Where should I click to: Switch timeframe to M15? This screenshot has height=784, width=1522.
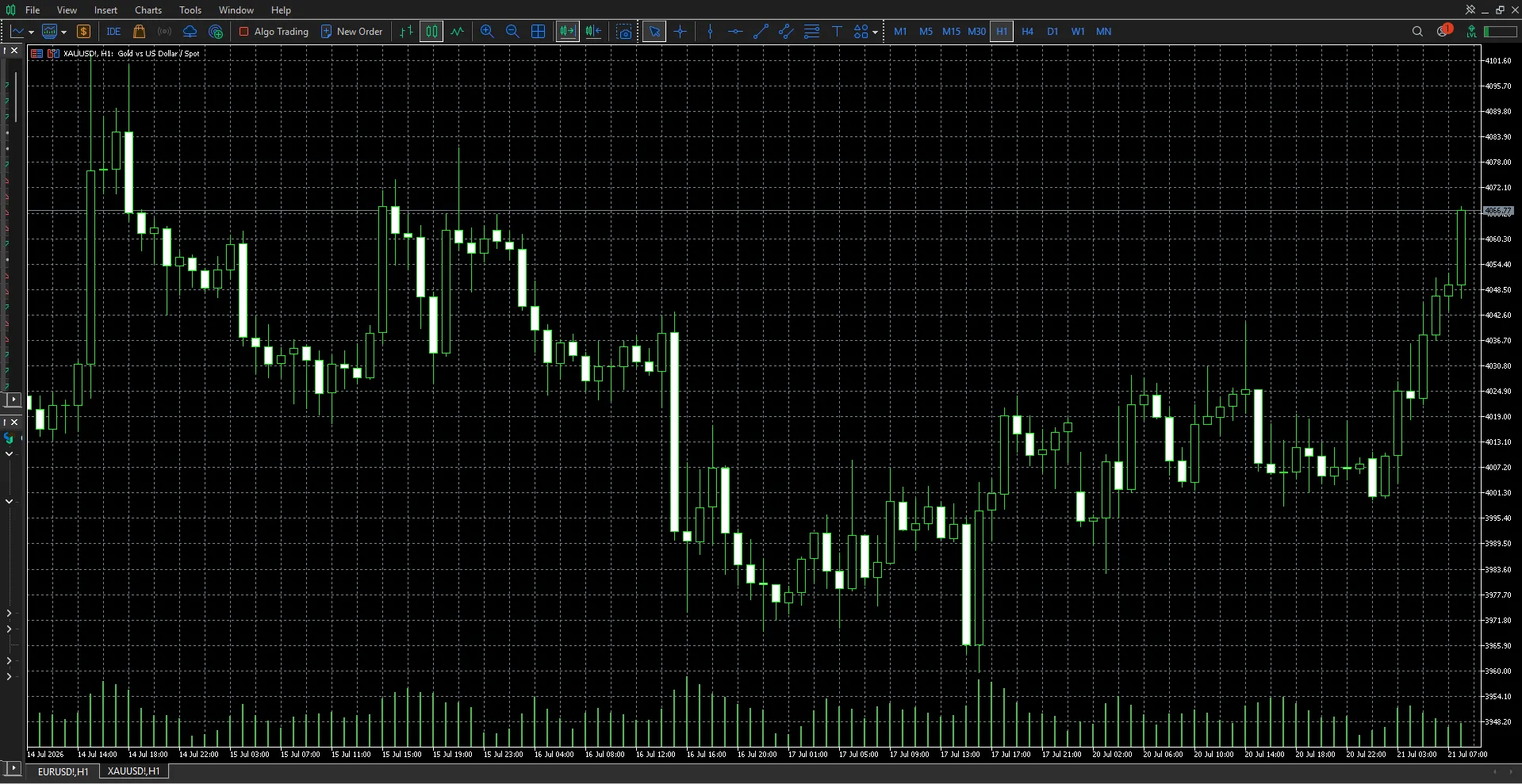point(951,32)
